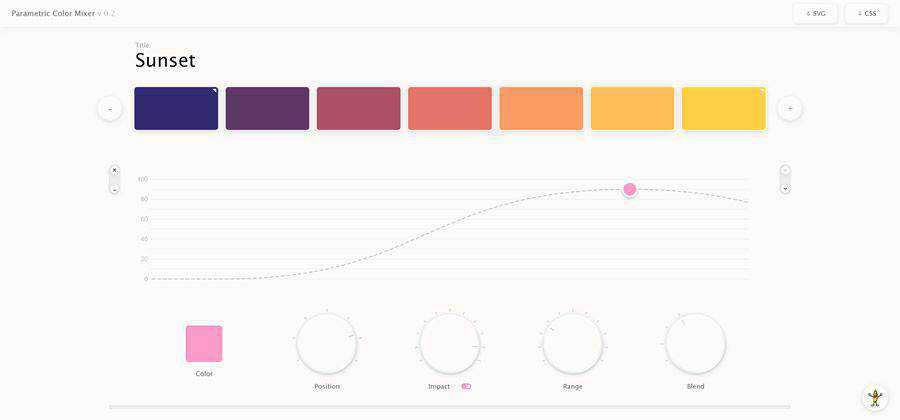This screenshot has width=900, height=420.
Task: Click the plus button right of swatches
Action: point(790,108)
